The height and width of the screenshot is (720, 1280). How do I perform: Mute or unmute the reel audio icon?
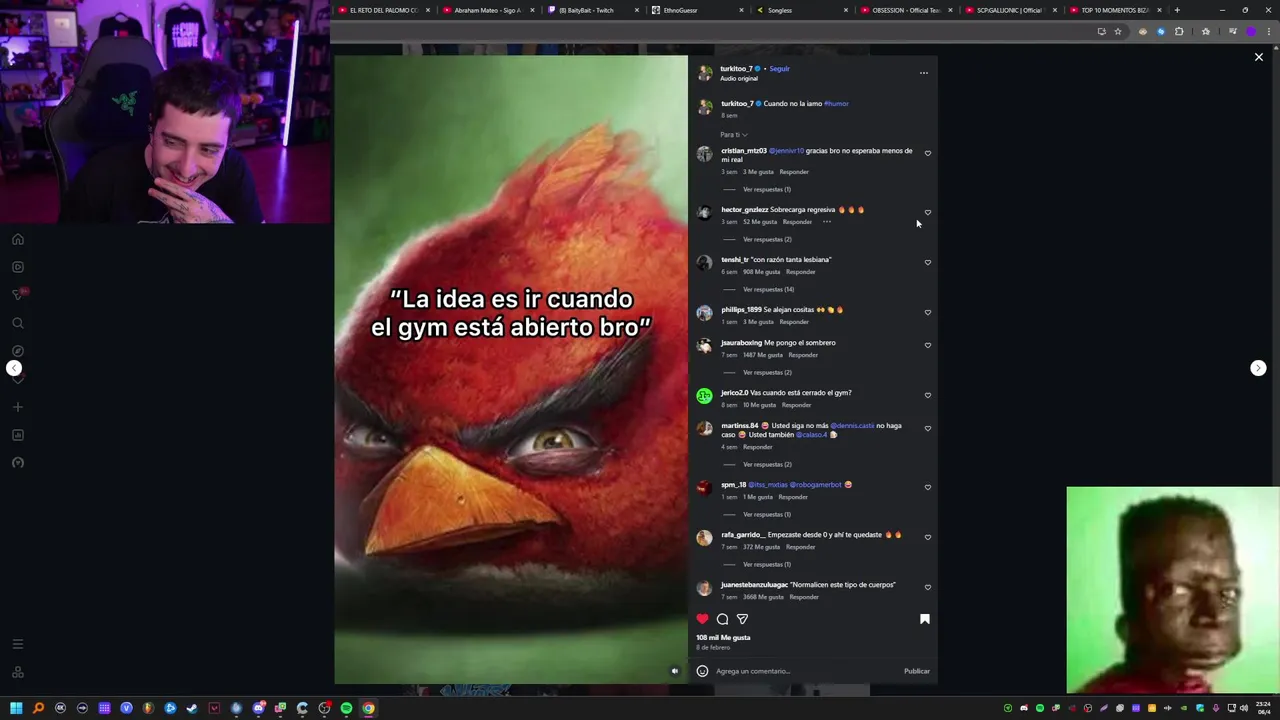(x=675, y=671)
